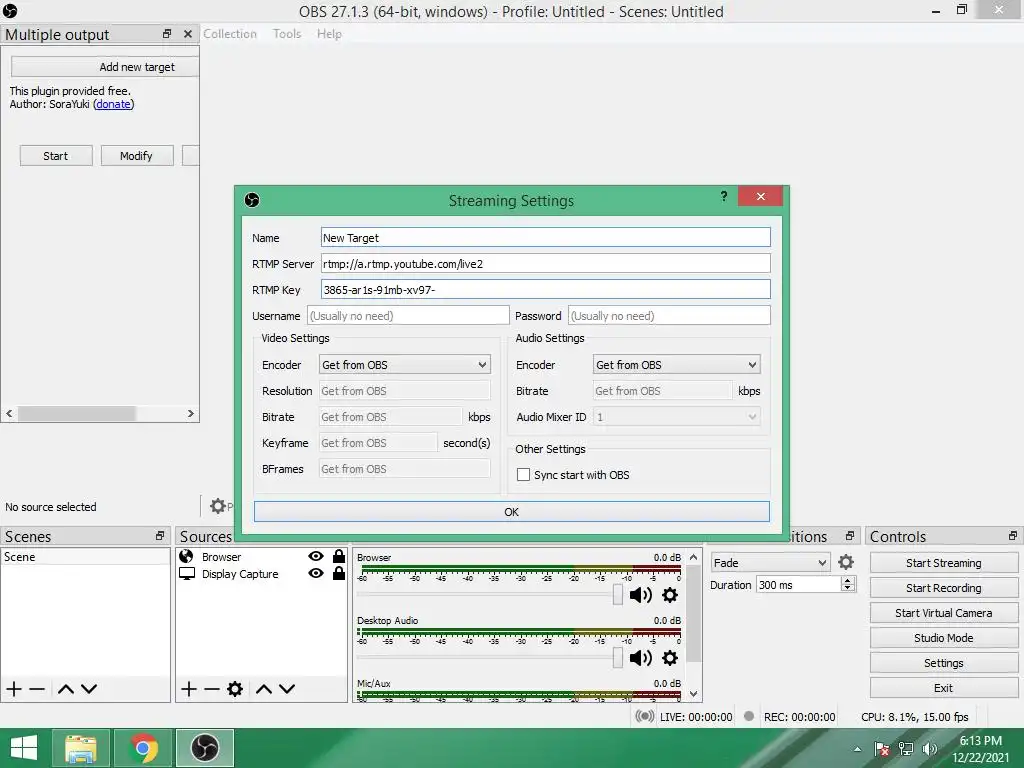Open the transition properties gear next to Fade
This screenshot has width=1024, height=768.
(846, 562)
